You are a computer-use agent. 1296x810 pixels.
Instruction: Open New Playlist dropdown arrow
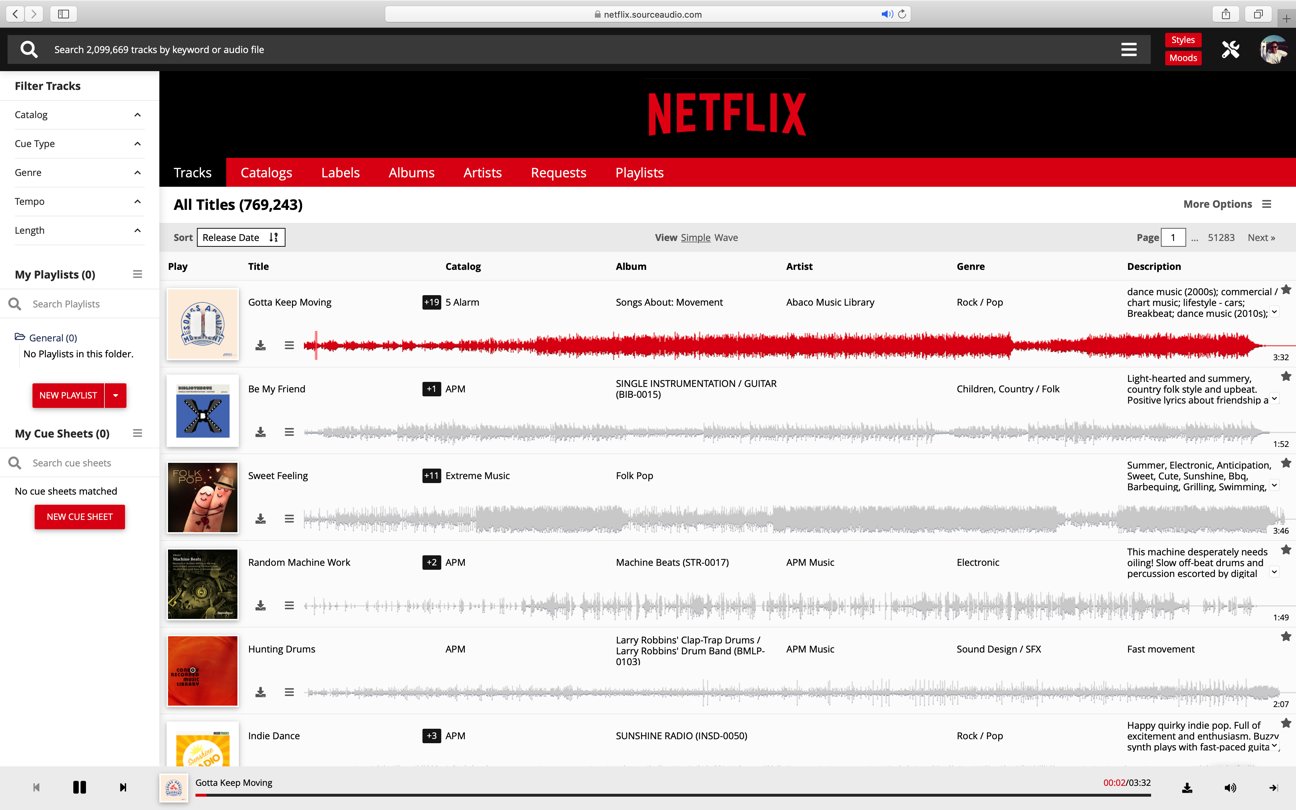(x=116, y=395)
